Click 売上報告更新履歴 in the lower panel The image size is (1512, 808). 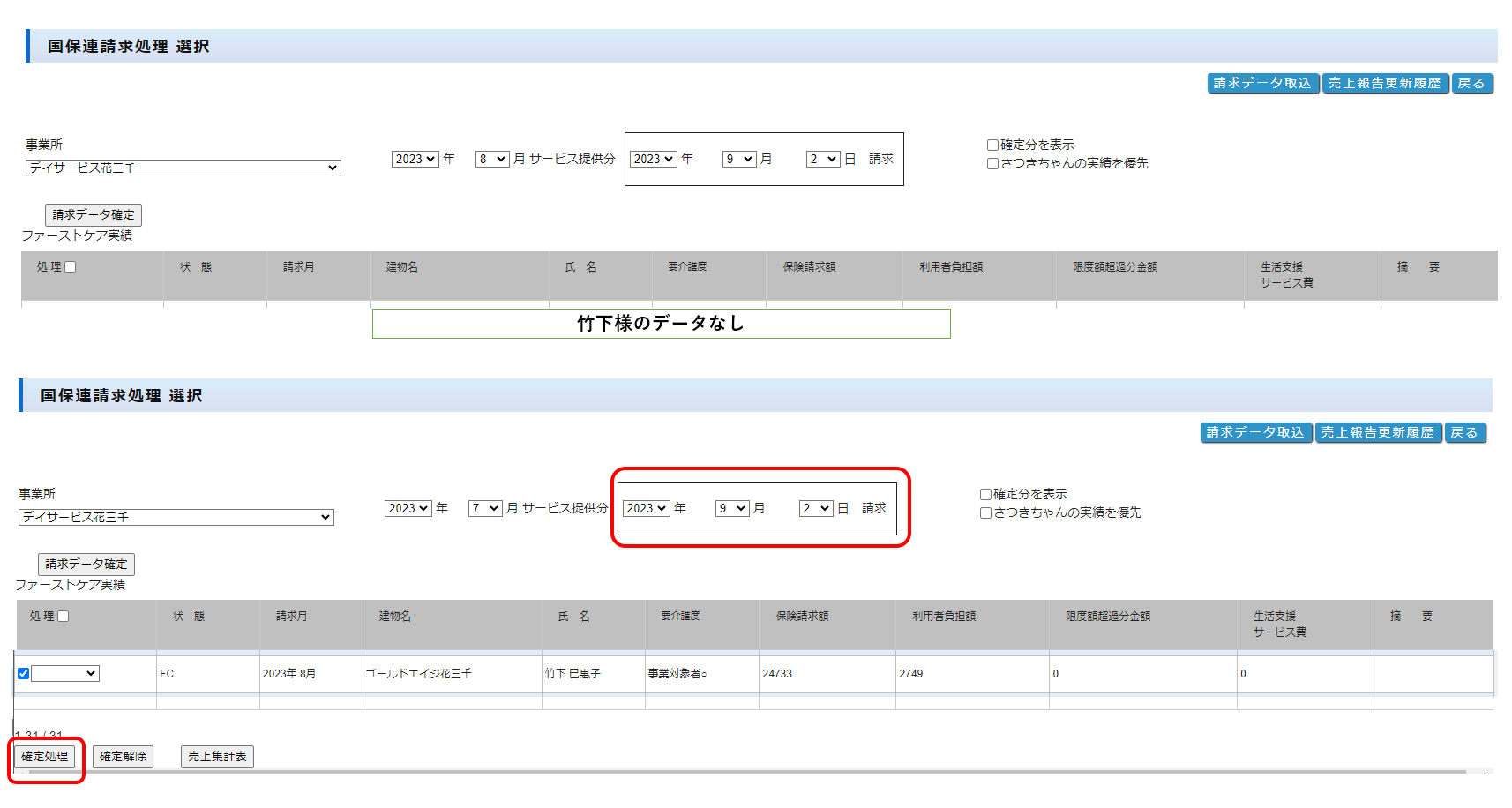1378,433
